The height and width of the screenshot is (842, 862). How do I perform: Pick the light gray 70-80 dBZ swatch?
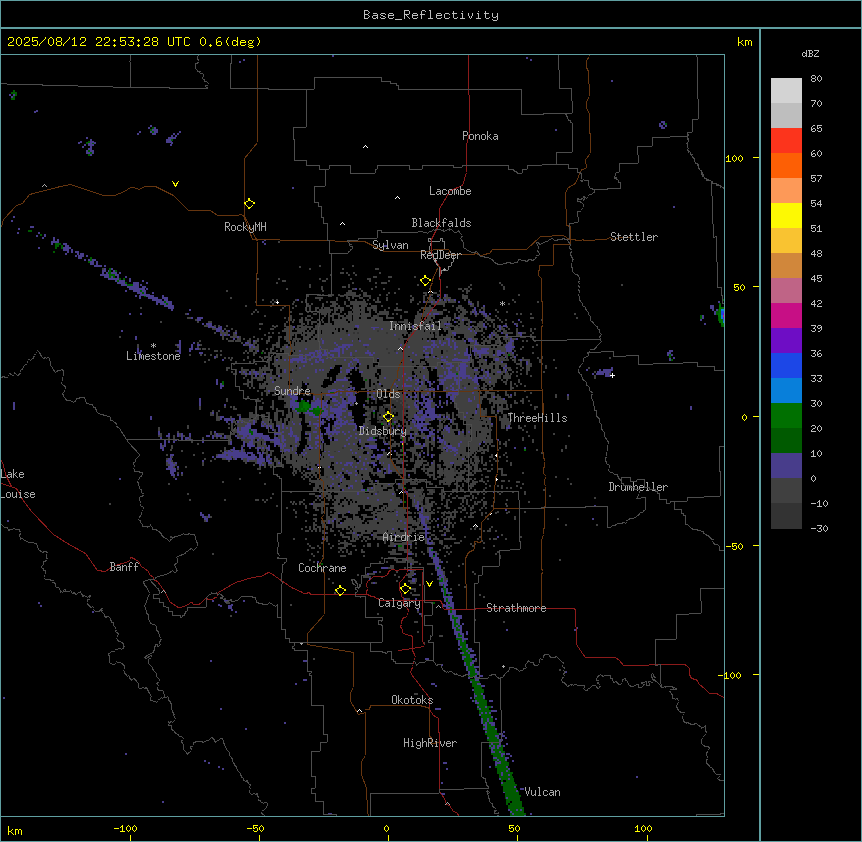[786, 91]
